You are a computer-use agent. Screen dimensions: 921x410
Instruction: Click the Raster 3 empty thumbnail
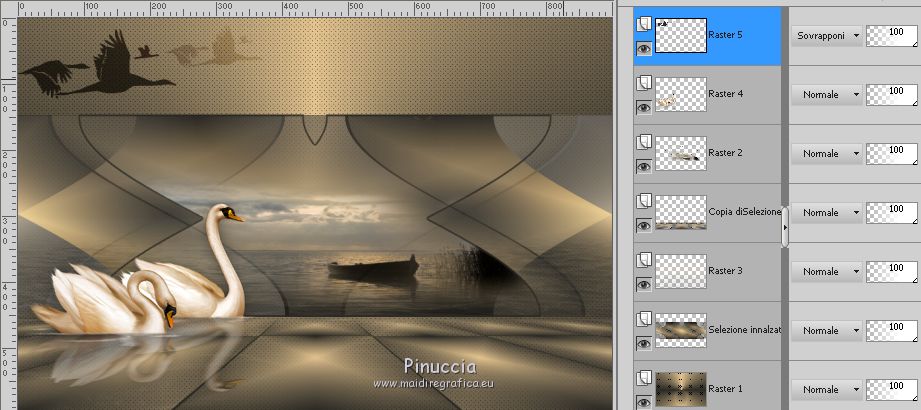click(681, 271)
